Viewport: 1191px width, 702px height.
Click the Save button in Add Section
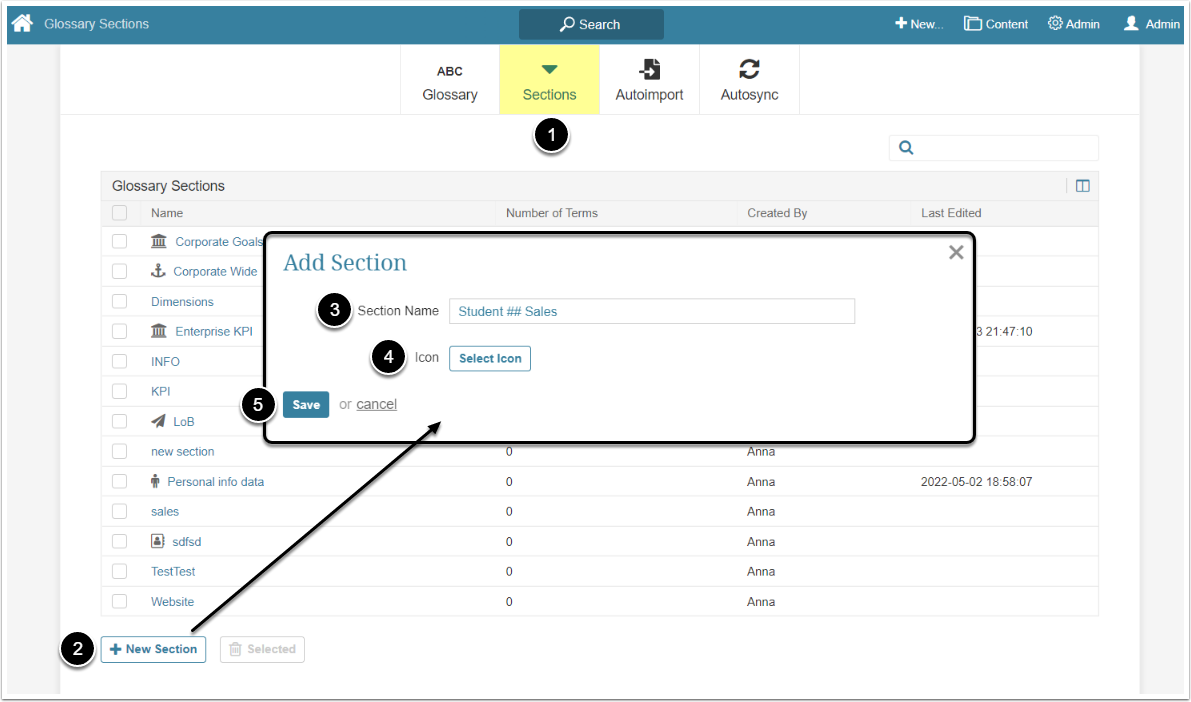[306, 404]
